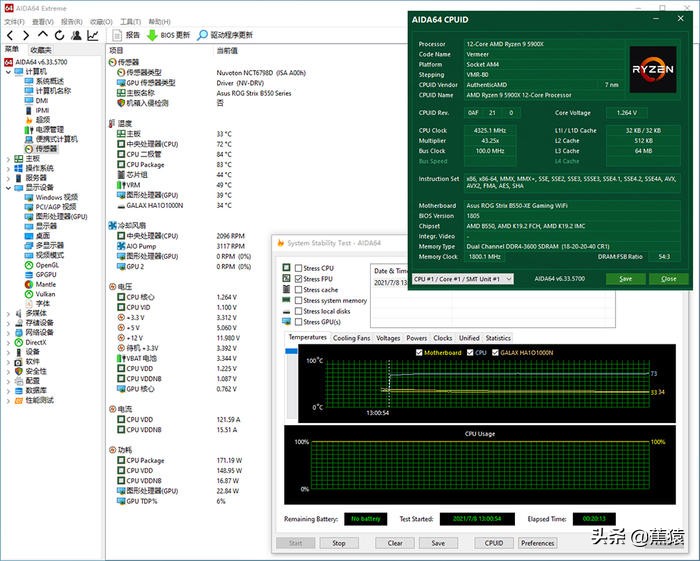The image size is (700, 561).
Task: Click the 驱动程序更新 magnifier icon
Action: point(201,35)
